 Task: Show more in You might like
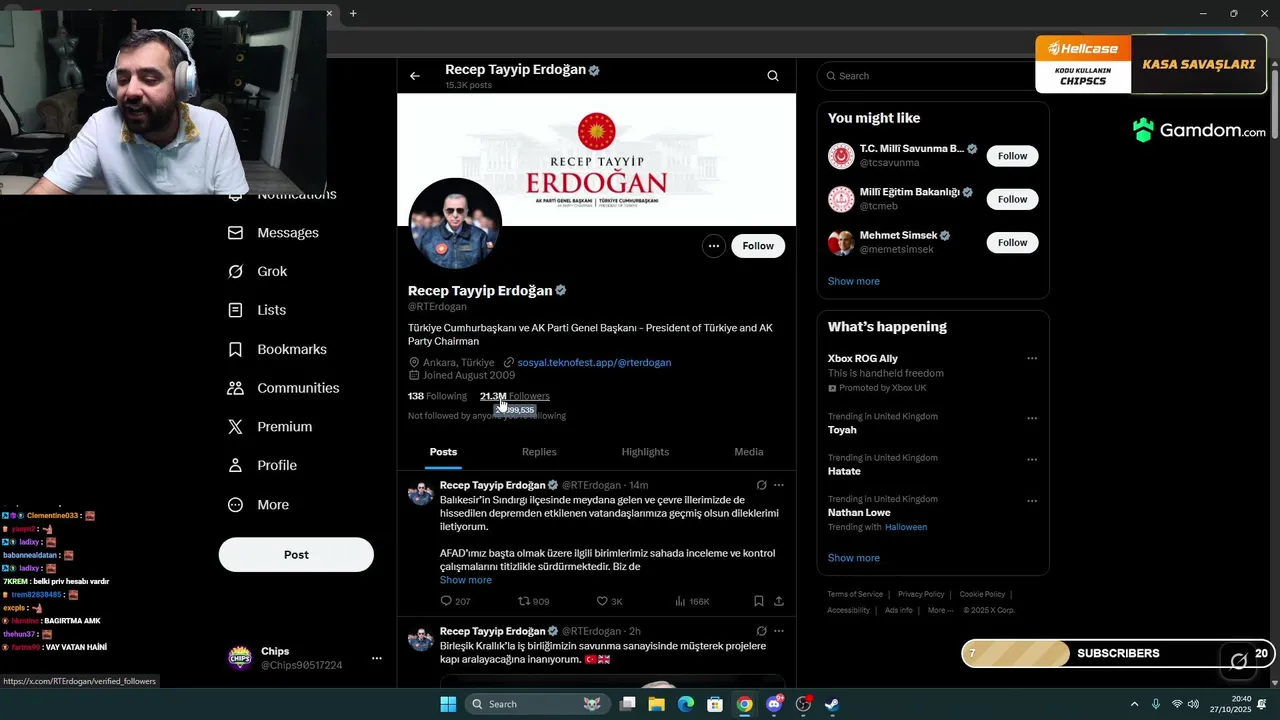(854, 281)
